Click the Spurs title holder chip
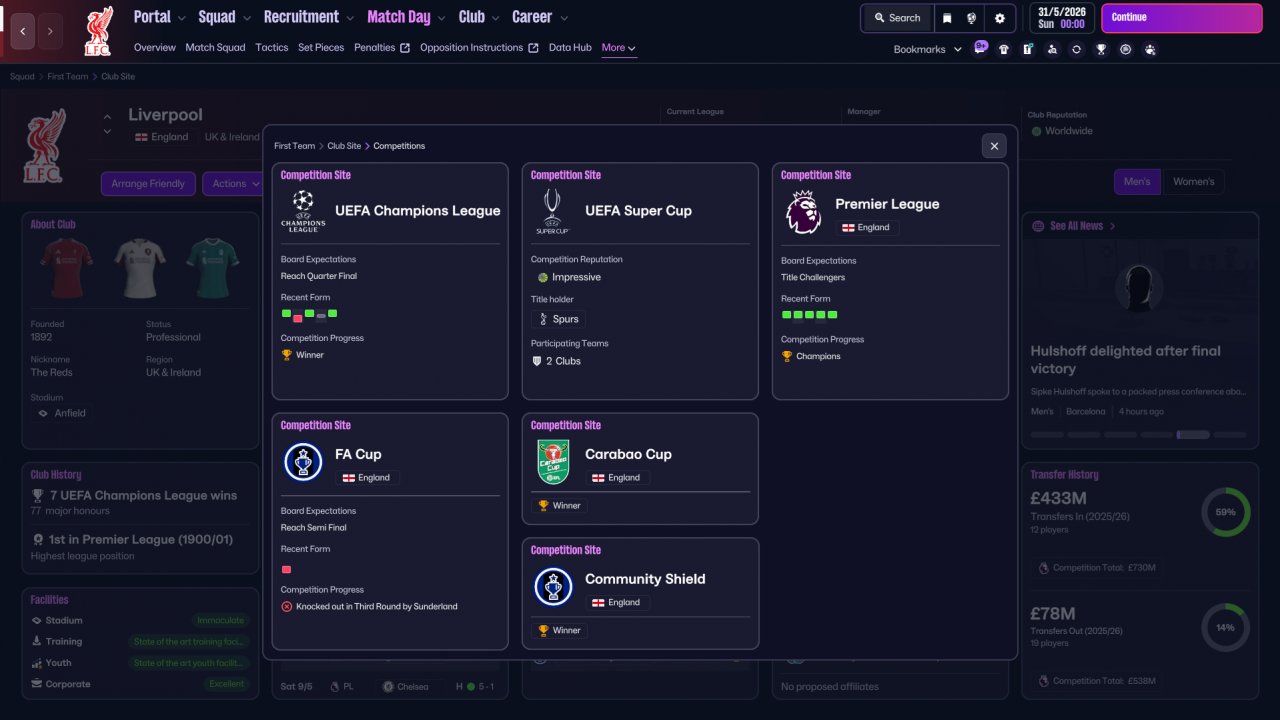The image size is (1280, 720). click(558, 319)
